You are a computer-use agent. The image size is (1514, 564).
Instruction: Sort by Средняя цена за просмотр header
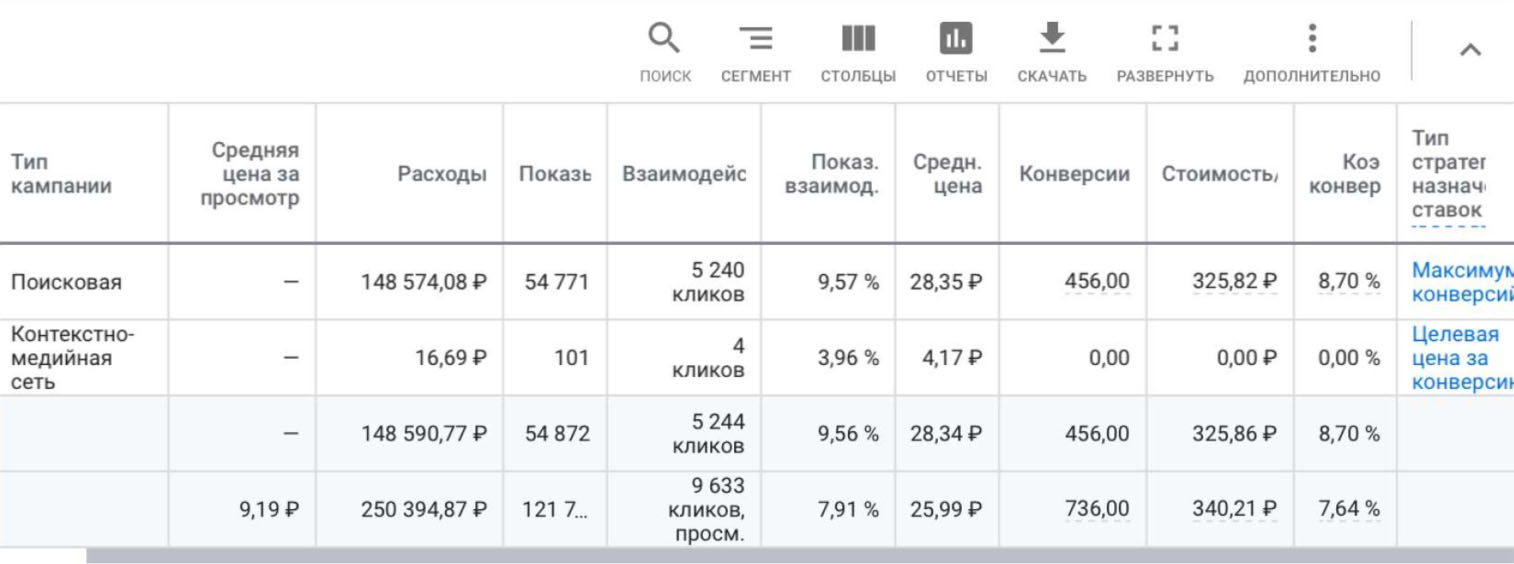pyautogui.click(x=256, y=174)
